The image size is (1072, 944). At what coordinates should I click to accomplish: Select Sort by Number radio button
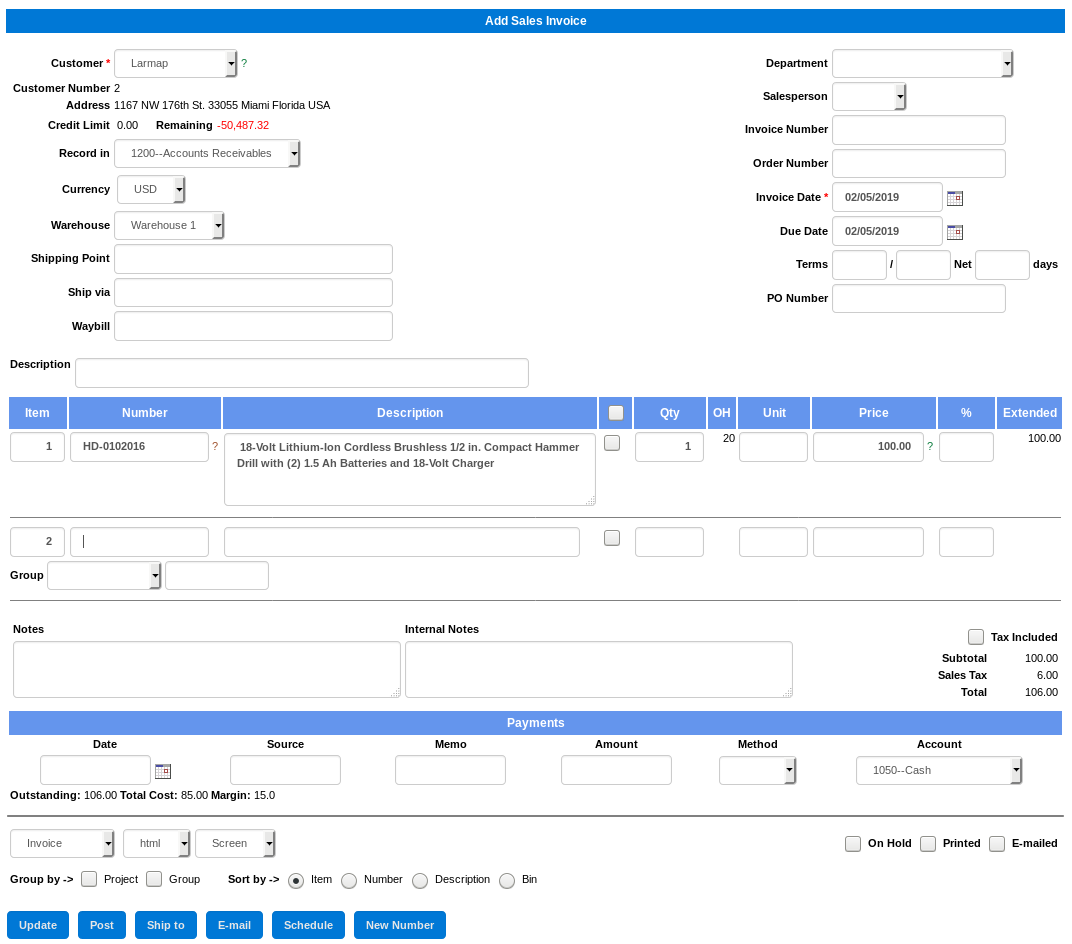coord(349,880)
